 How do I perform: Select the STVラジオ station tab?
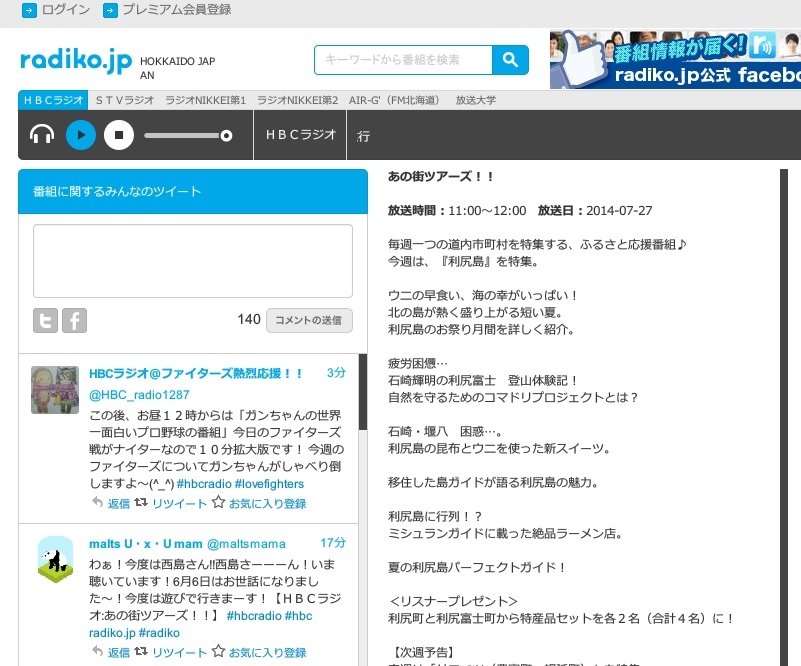tap(125, 101)
